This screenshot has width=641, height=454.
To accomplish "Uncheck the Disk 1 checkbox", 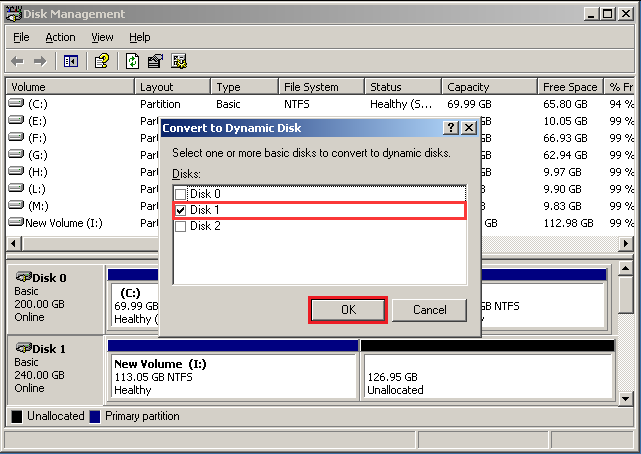I will click(x=180, y=210).
